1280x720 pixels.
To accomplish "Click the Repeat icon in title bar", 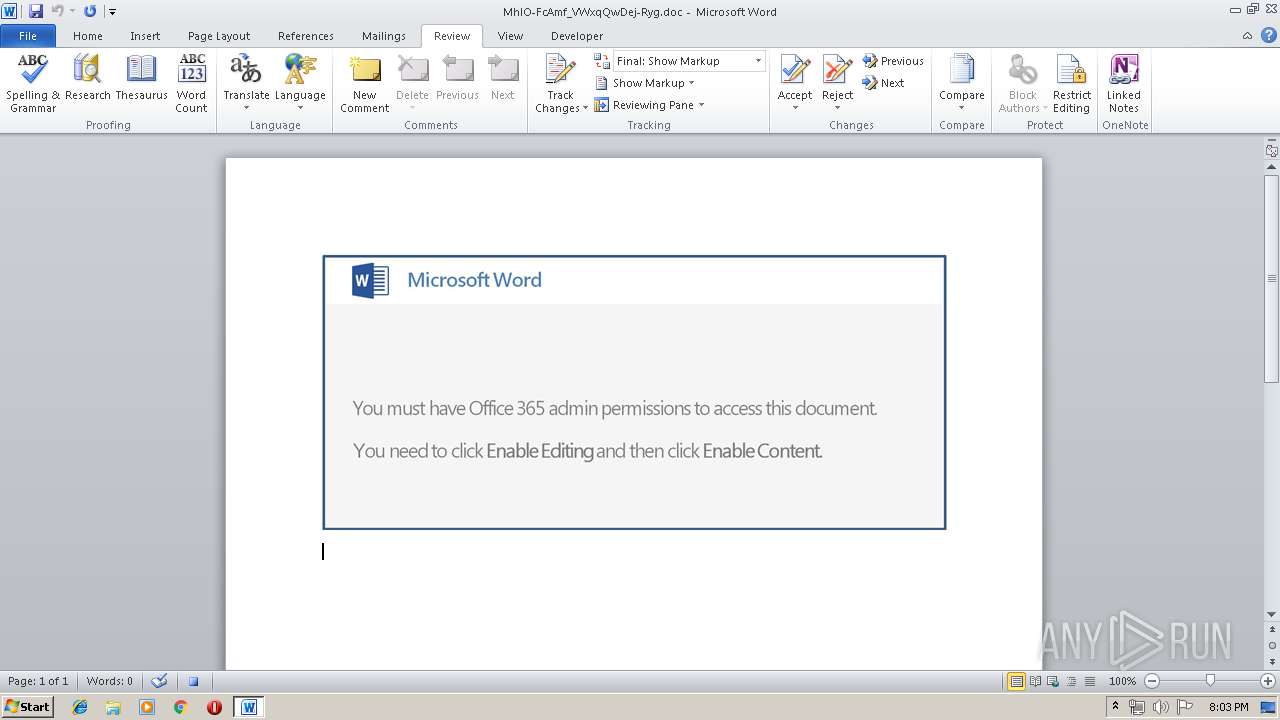I will (90, 11).
